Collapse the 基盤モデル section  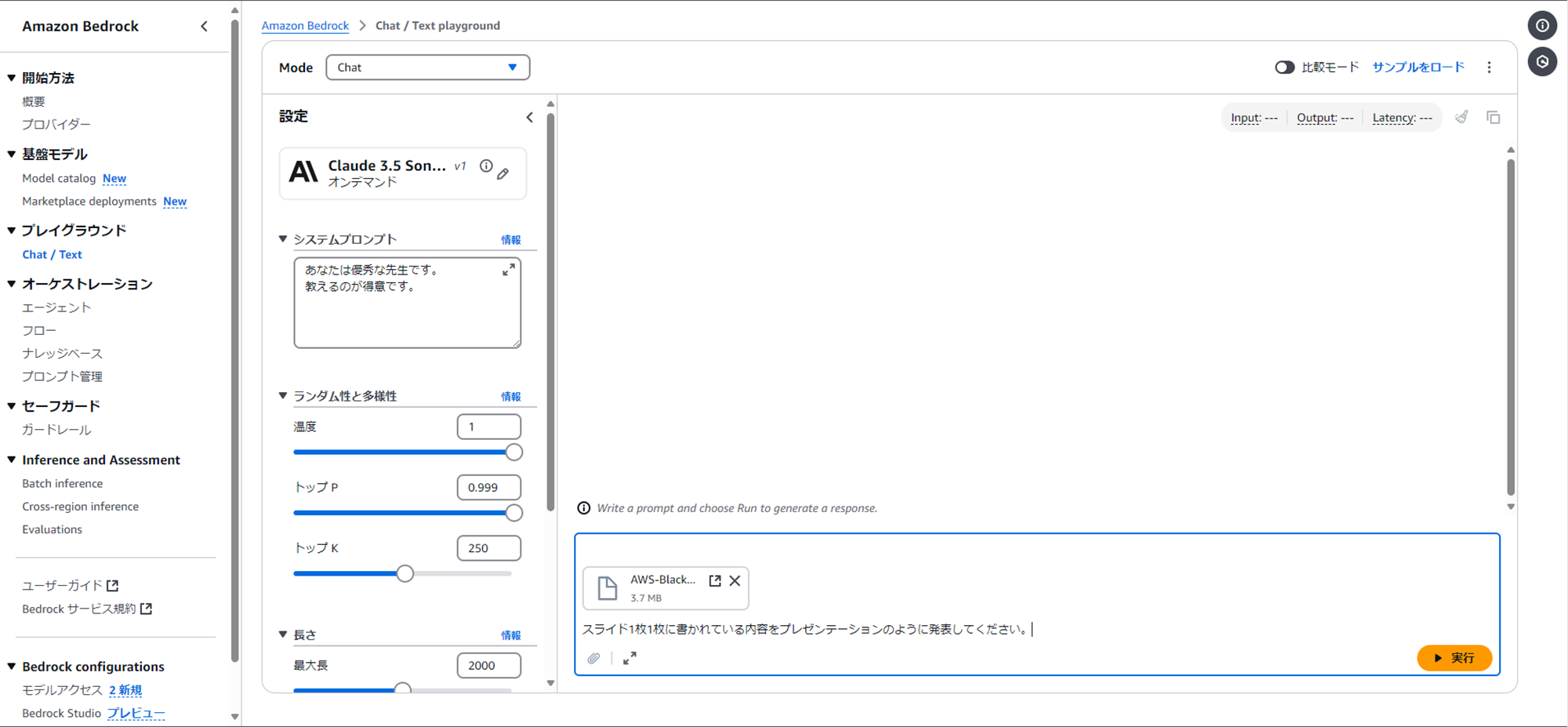point(12,154)
